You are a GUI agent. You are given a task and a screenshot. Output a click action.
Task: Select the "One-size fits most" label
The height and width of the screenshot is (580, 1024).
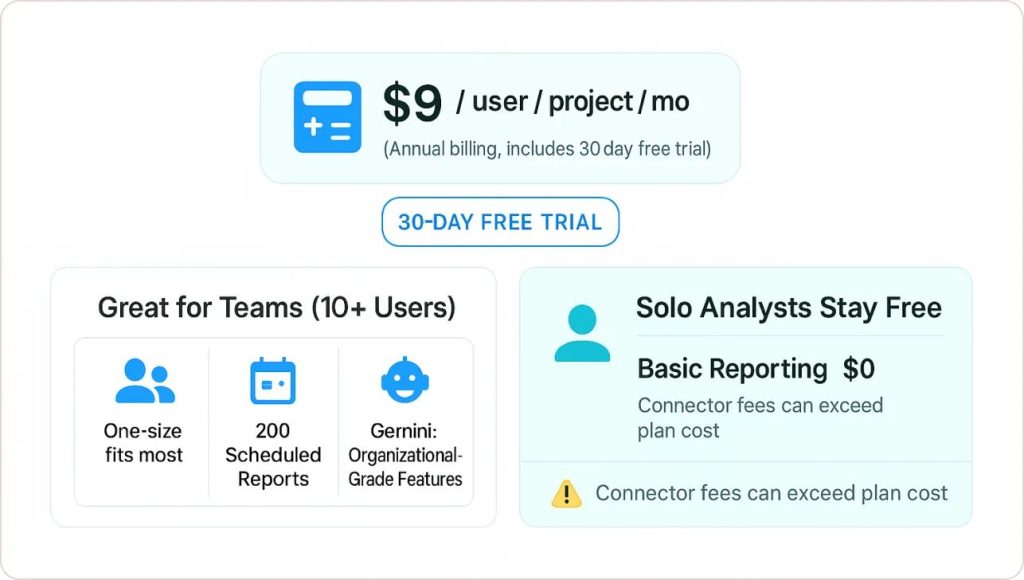coord(144,443)
